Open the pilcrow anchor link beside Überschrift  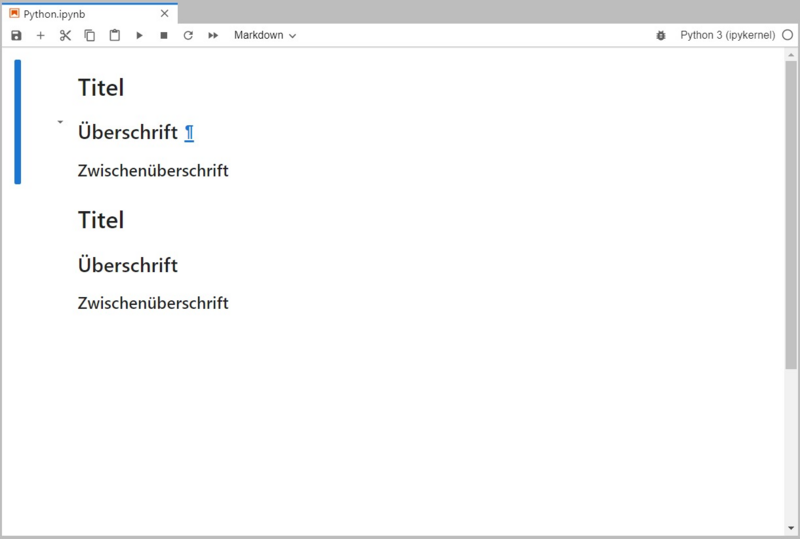189,133
